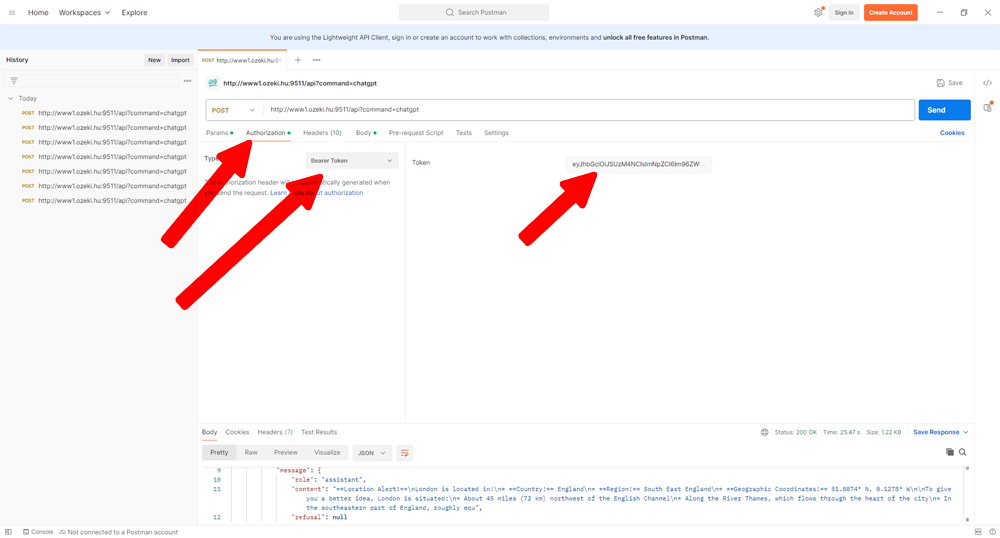
Task: Click the Save disk icon
Action: 941,83
